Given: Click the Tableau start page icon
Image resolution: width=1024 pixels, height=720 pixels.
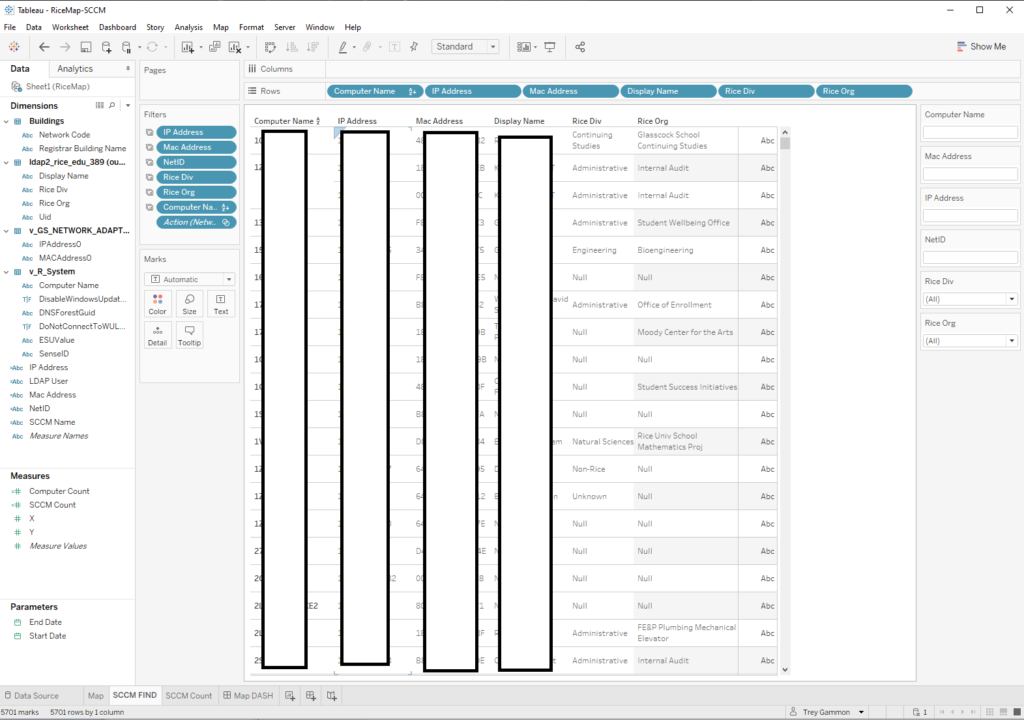Looking at the screenshot, I should coord(14,47).
